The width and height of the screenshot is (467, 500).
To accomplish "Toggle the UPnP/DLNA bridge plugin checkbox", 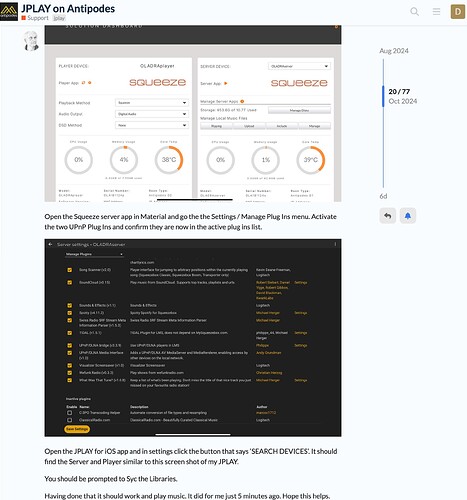I will (70, 345).
